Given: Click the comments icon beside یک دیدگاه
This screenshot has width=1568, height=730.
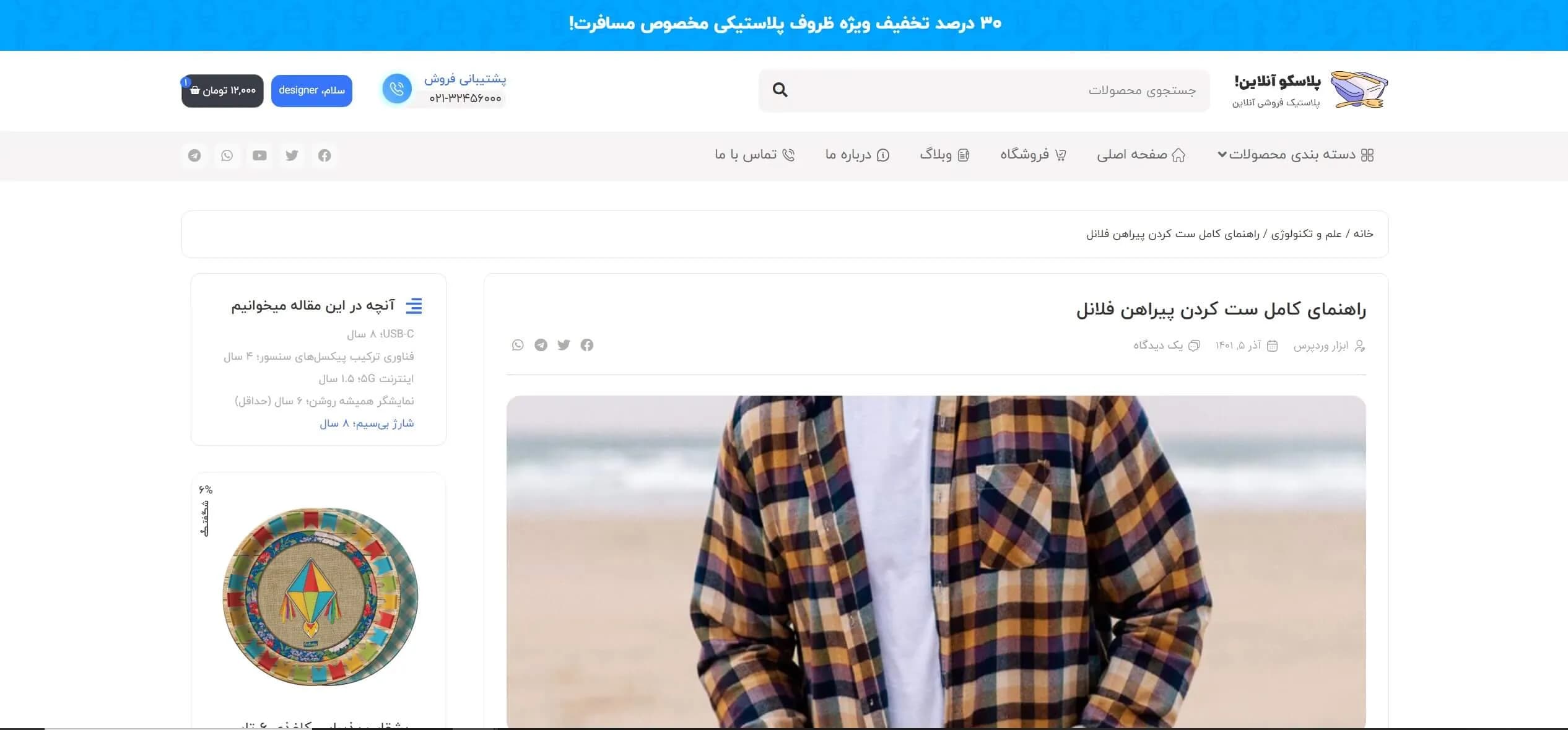Looking at the screenshot, I should [x=1195, y=345].
